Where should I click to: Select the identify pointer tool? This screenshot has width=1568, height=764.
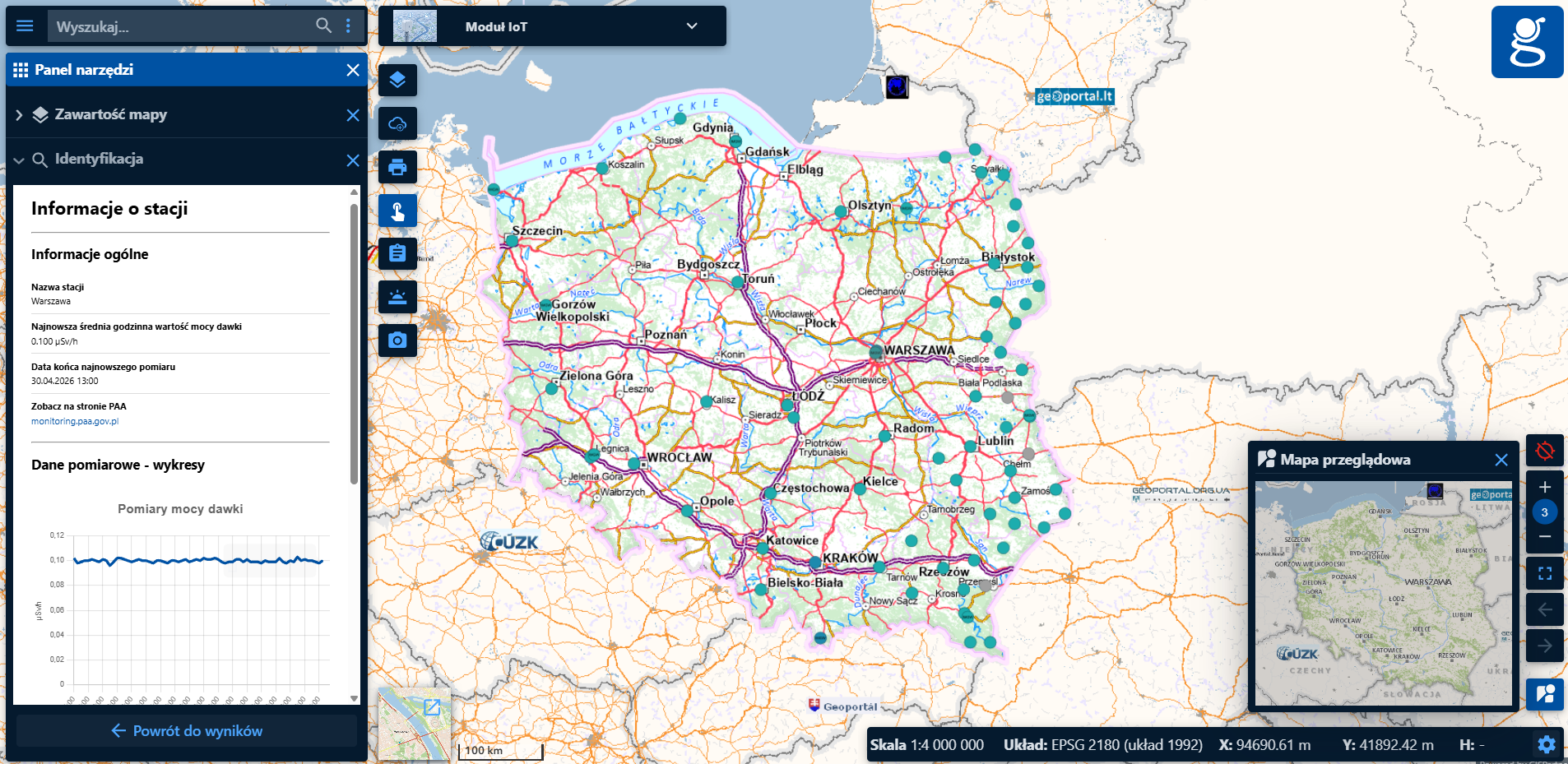click(x=397, y=211)
